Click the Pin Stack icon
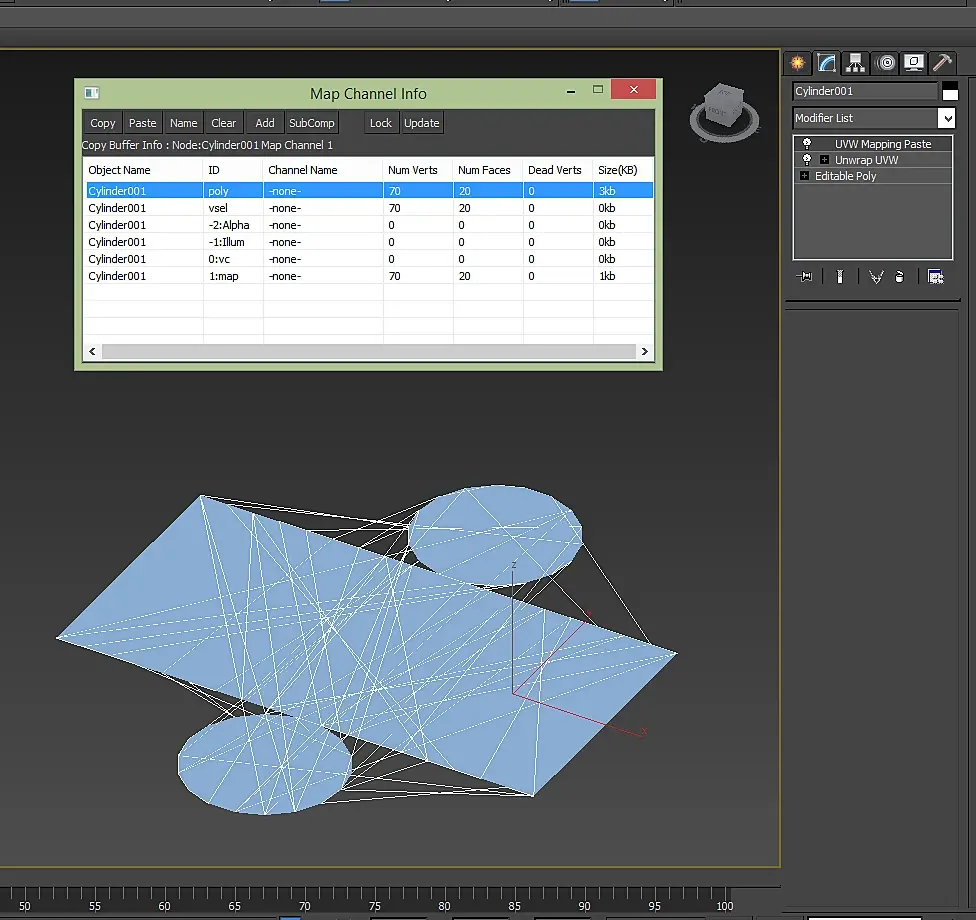 click(804, 276)
